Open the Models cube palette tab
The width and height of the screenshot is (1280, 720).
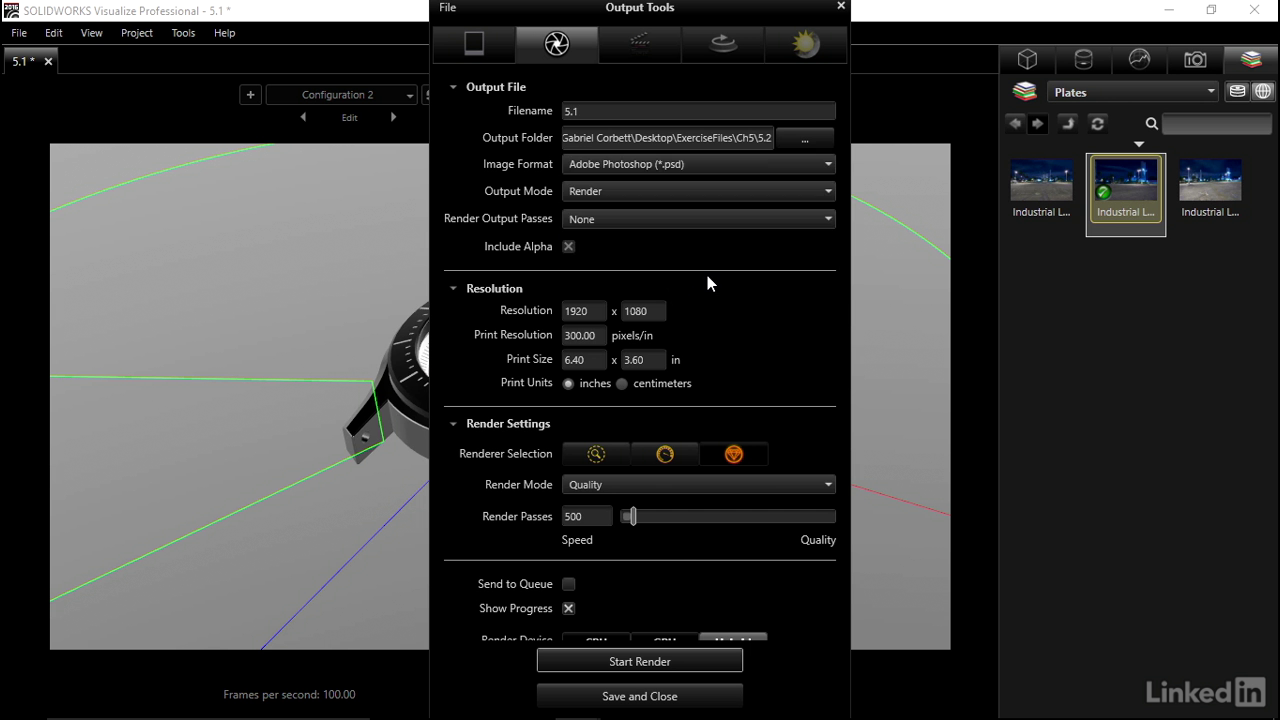point(1027,60)
